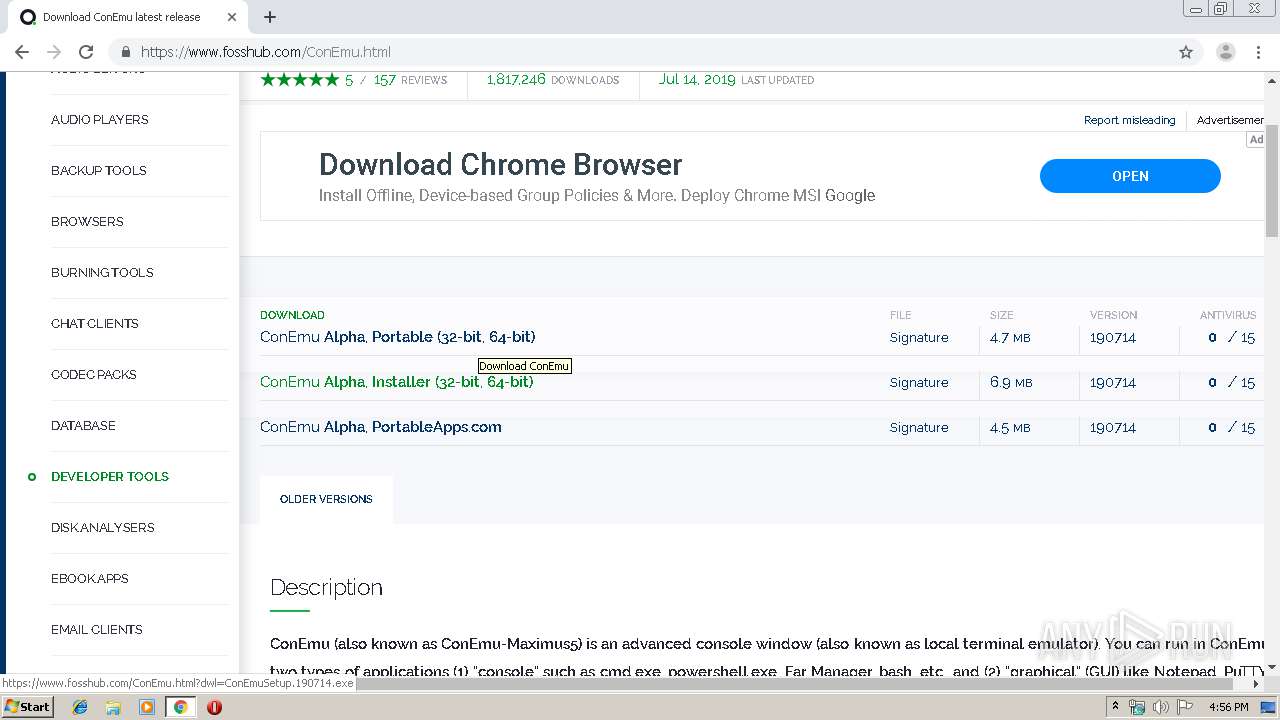View antivirus result for the PortableApps.com row
This screenshot has width=1280, height=720.
tap(1231, 428)
